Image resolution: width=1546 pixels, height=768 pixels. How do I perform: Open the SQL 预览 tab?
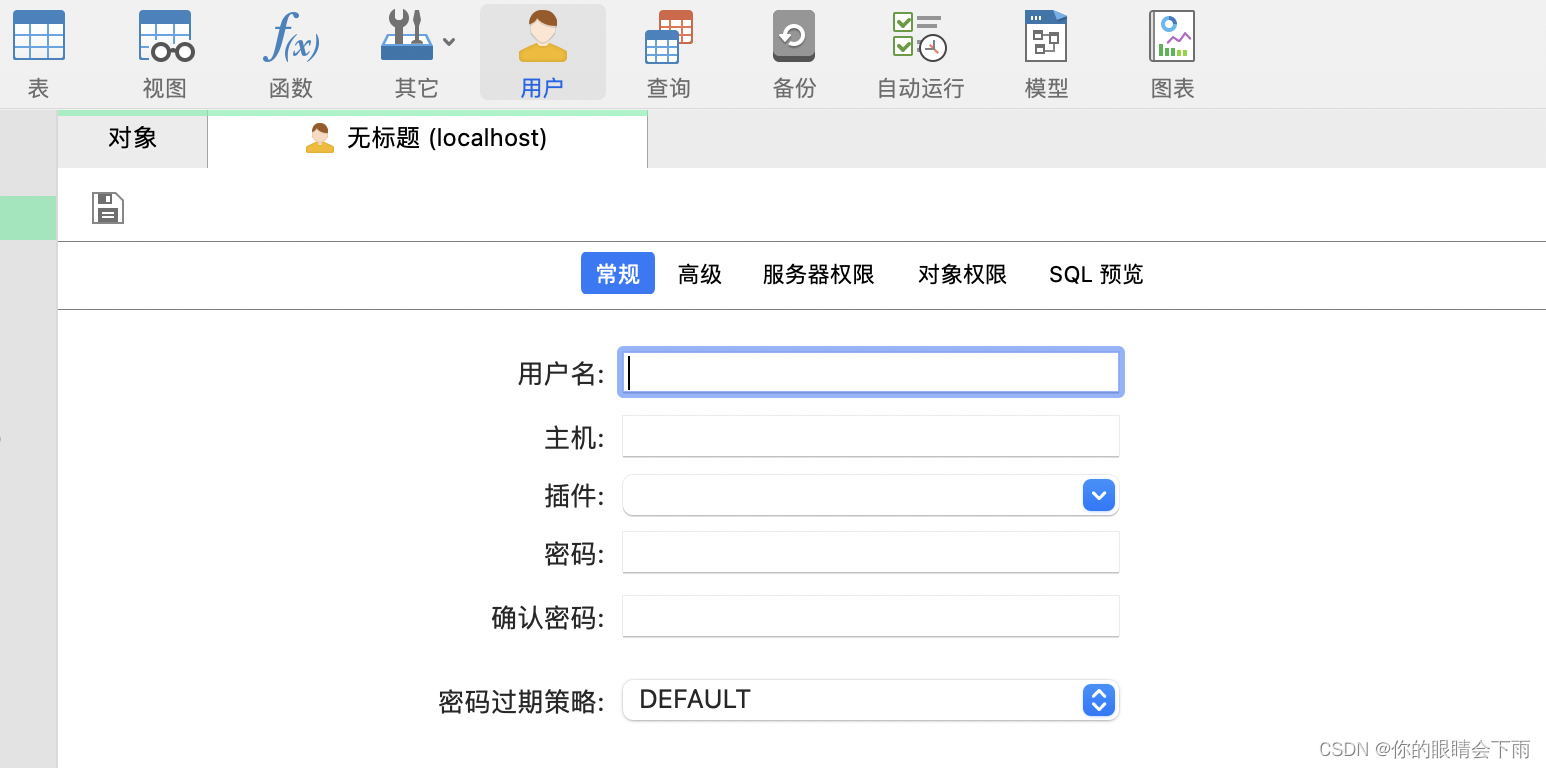click(1096, 274)
